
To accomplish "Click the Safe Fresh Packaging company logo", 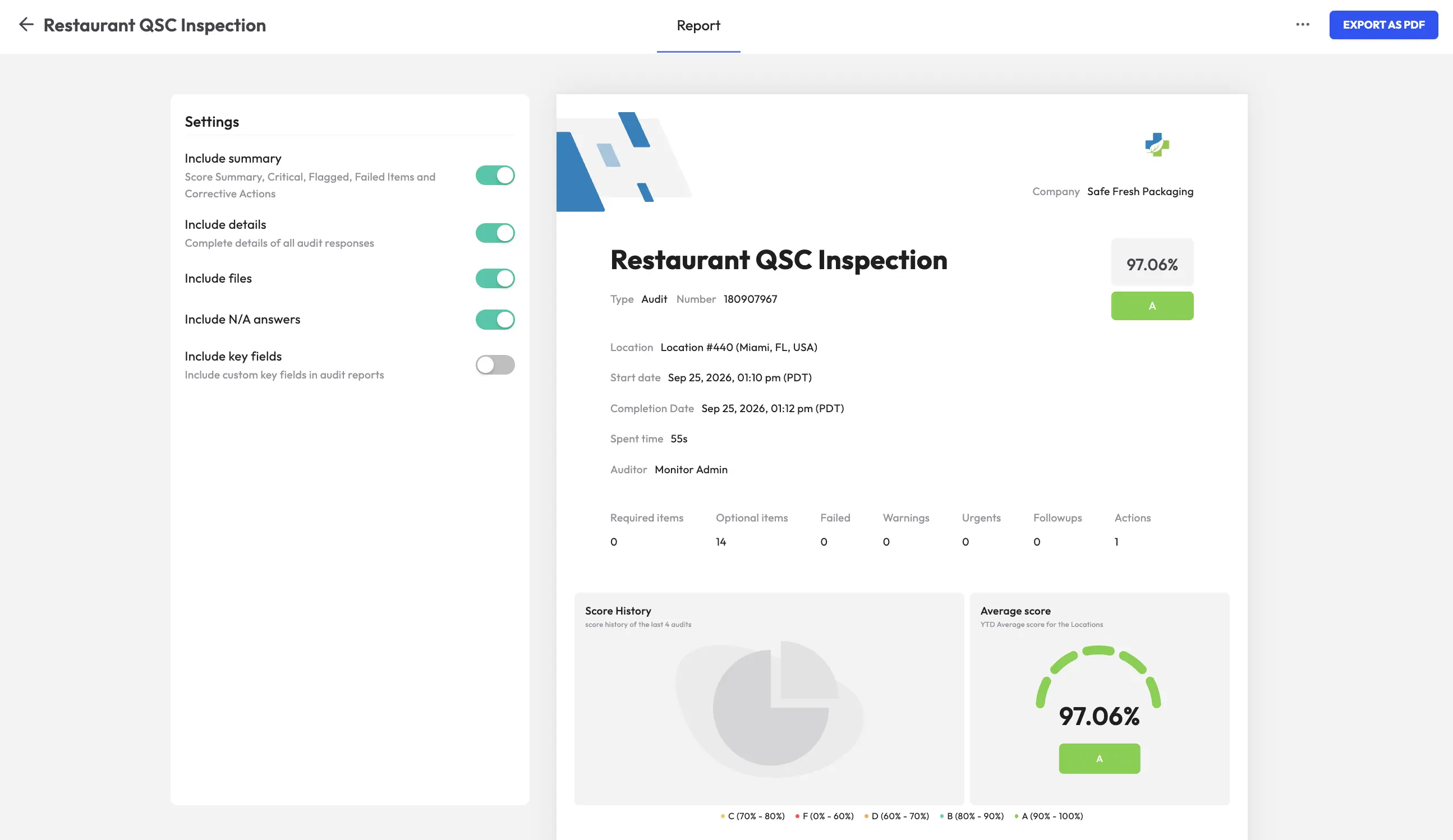I will click(x=1157, y=145).
